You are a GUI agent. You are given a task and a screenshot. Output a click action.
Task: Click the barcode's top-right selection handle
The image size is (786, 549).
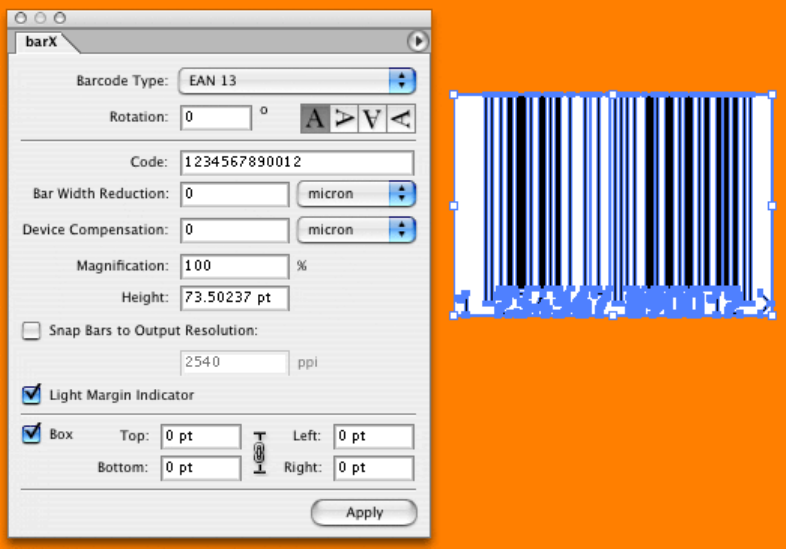(x=772, y=94)
